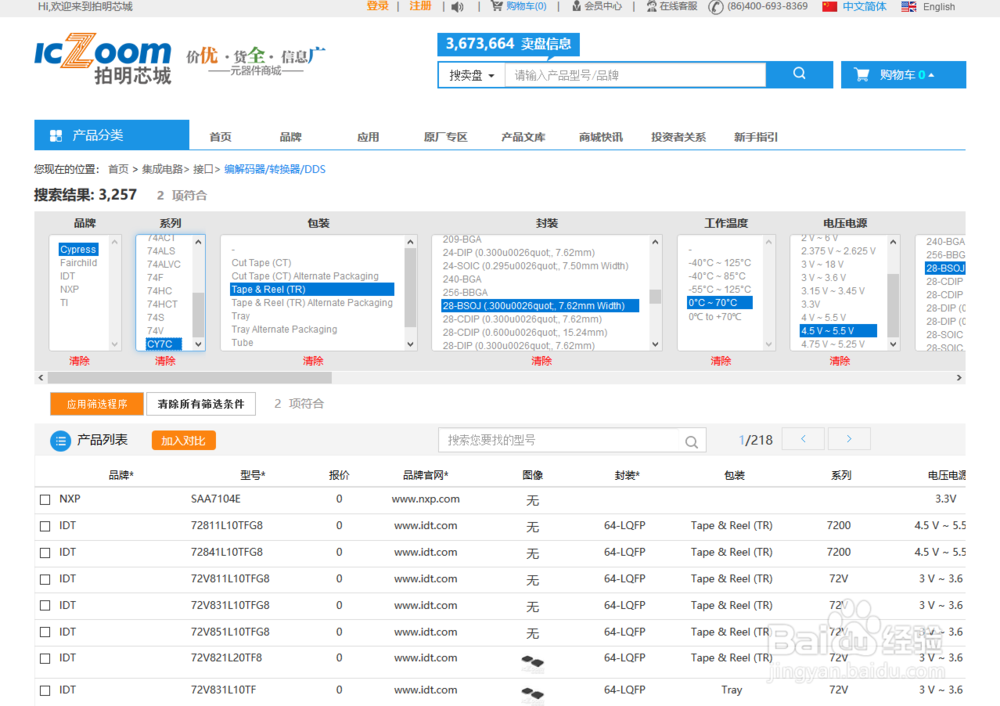Click the 系列 list vertical scrollbar thumb

[198, 314]
